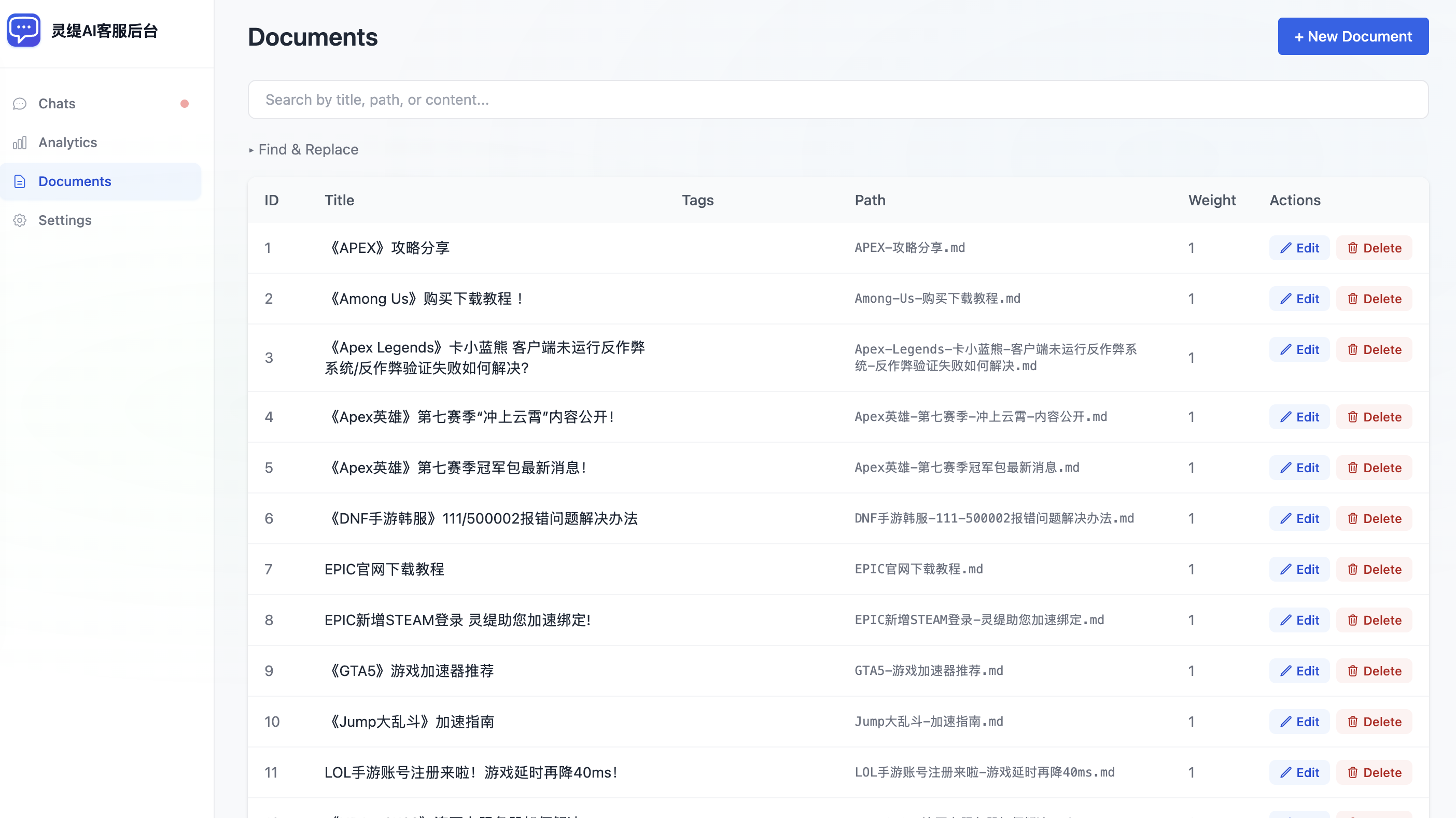
Task: Focus the document search field
Action: click(837, 100)
